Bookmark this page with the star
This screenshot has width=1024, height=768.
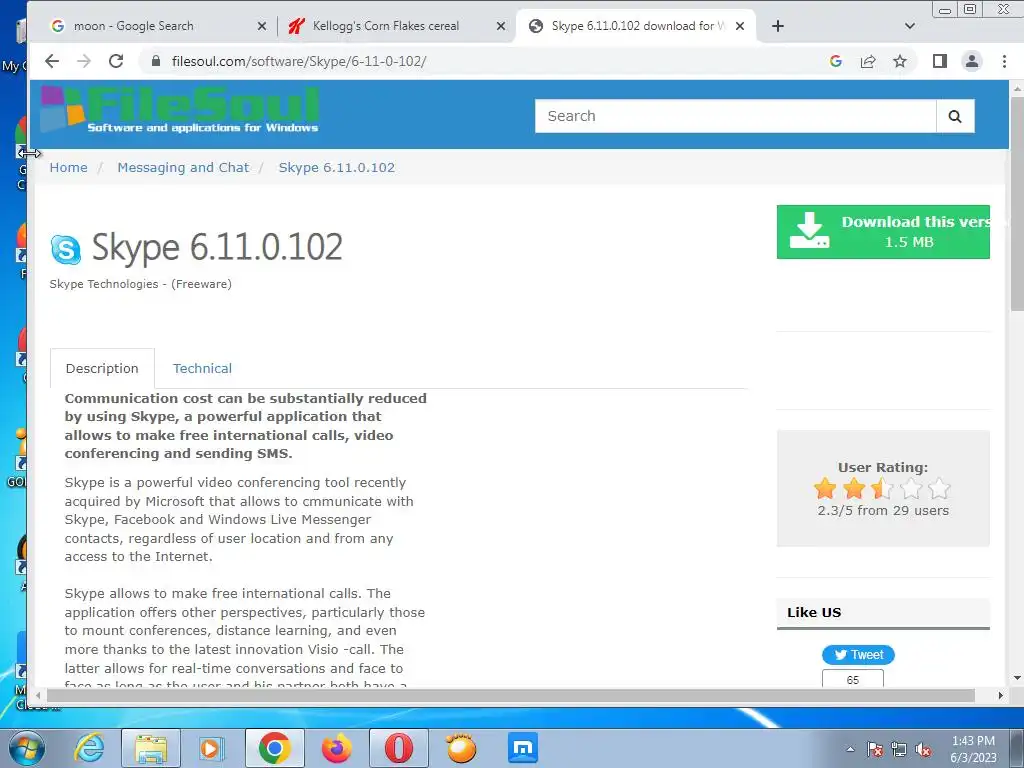900,61
